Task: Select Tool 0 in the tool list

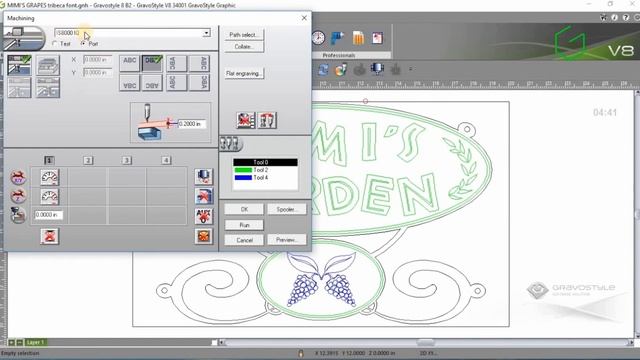Action: tap(265, 162)
